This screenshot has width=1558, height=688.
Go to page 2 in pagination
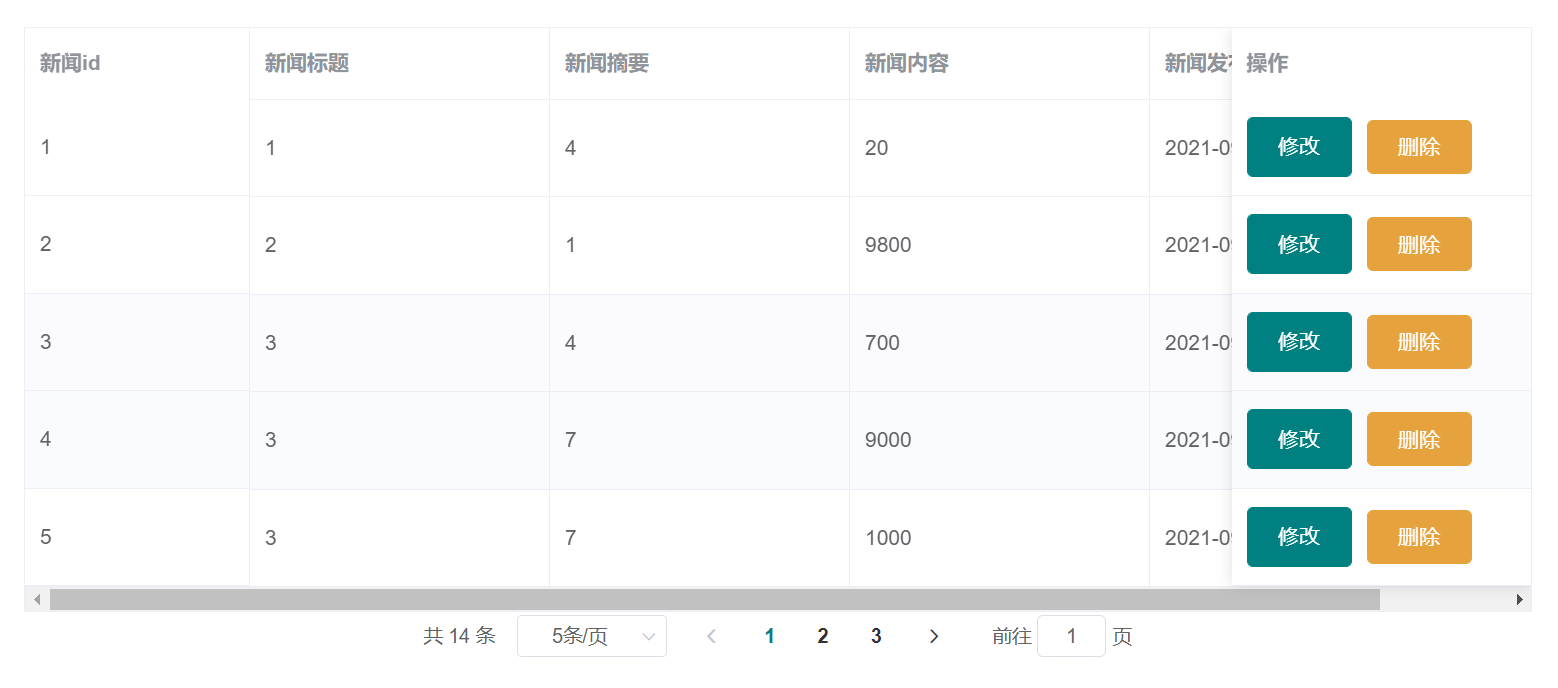point(822,637)
